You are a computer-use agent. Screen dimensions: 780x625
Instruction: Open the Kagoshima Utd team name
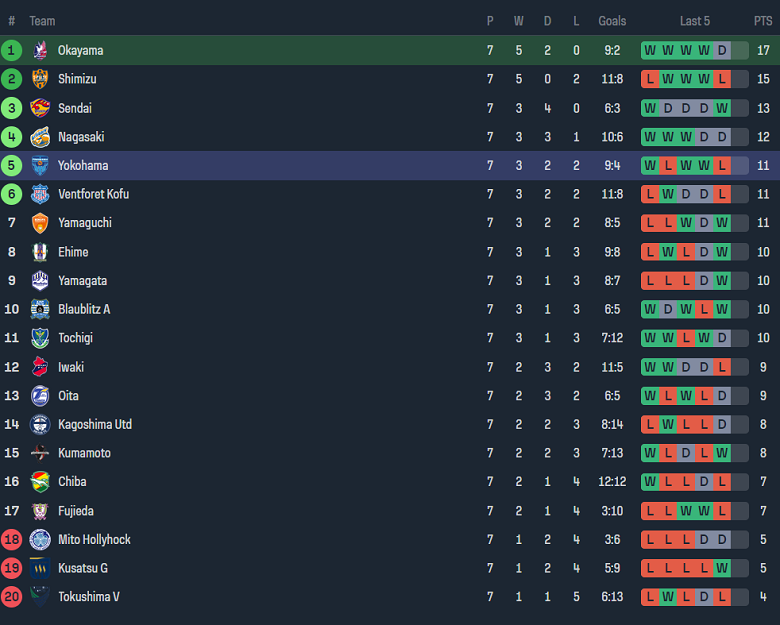pyautogui.click(x=95, y=425)
